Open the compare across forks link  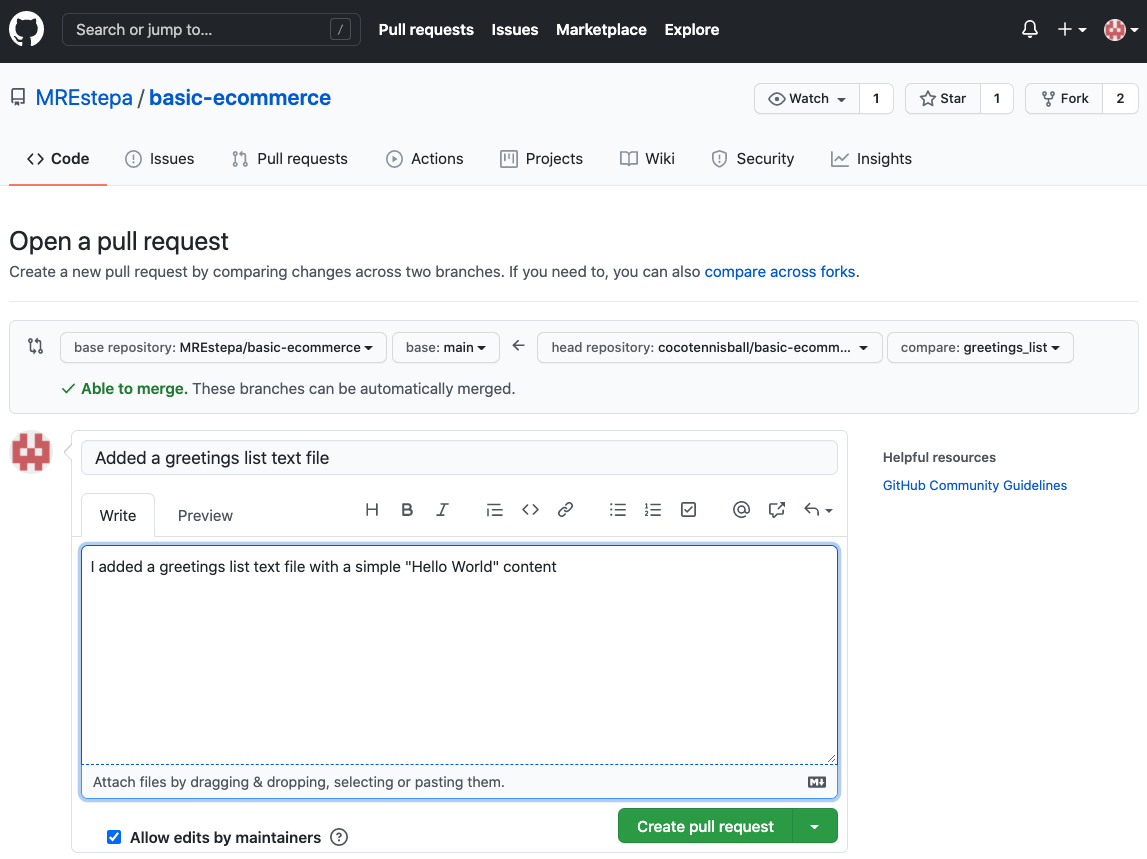tap(780, 272)
